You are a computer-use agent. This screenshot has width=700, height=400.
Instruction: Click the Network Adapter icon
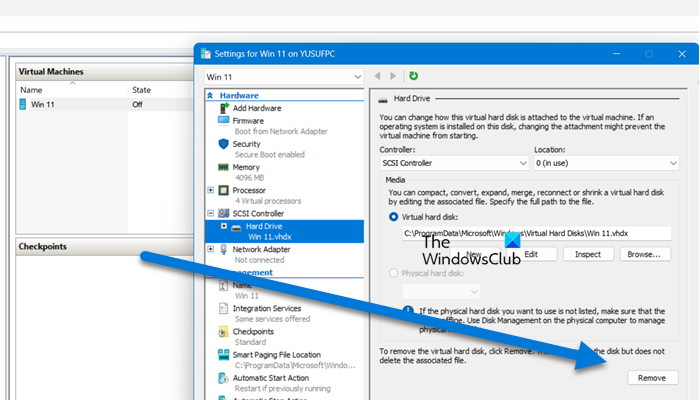(x=224, y=249)
